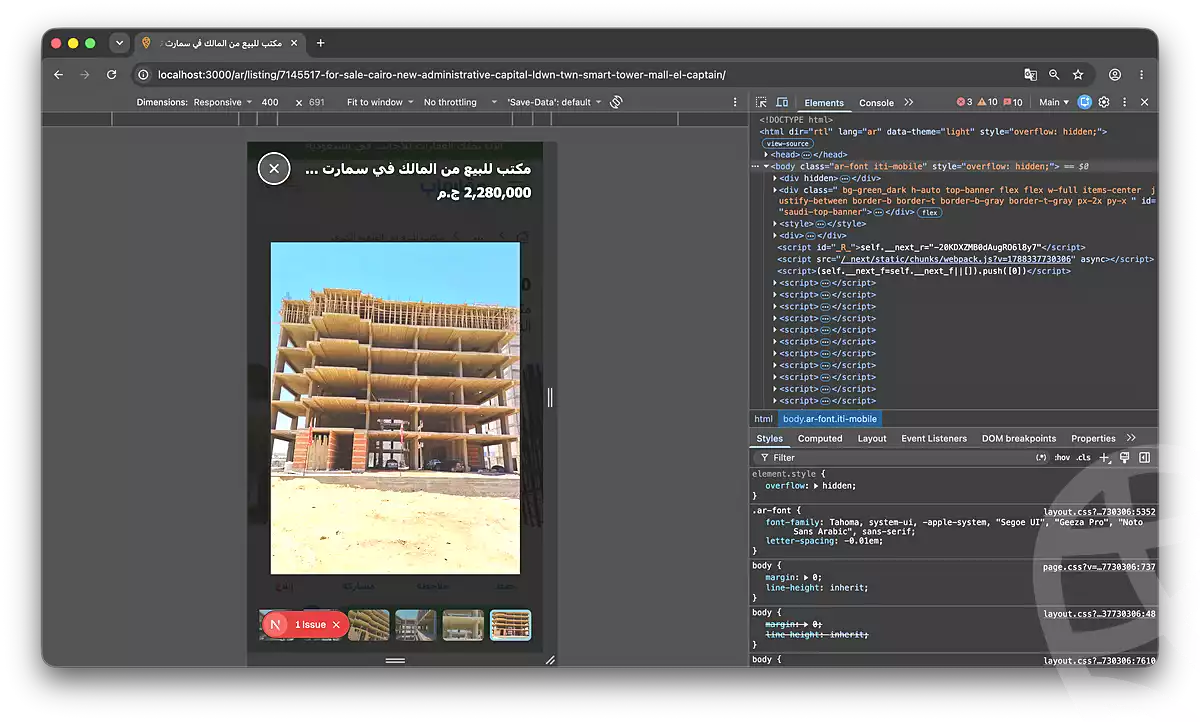Open the red N Next.js dev tools icon
The image size is (1200, 722).
[x=275, y=625]
